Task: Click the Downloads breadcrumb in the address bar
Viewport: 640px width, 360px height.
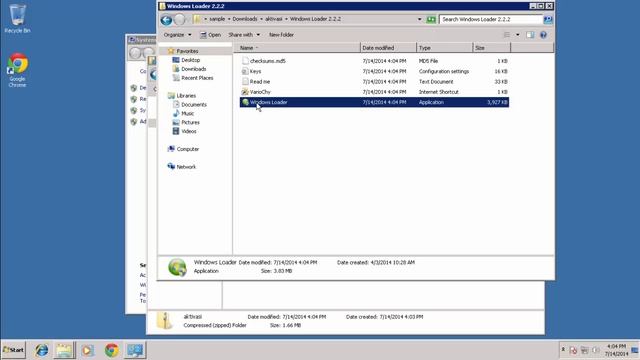Action: [x=245, y=19]
